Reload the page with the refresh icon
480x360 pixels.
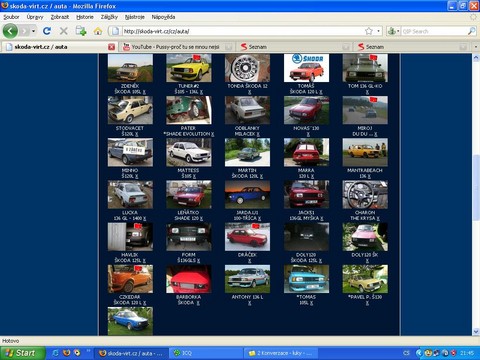click(x=47, y=31)
